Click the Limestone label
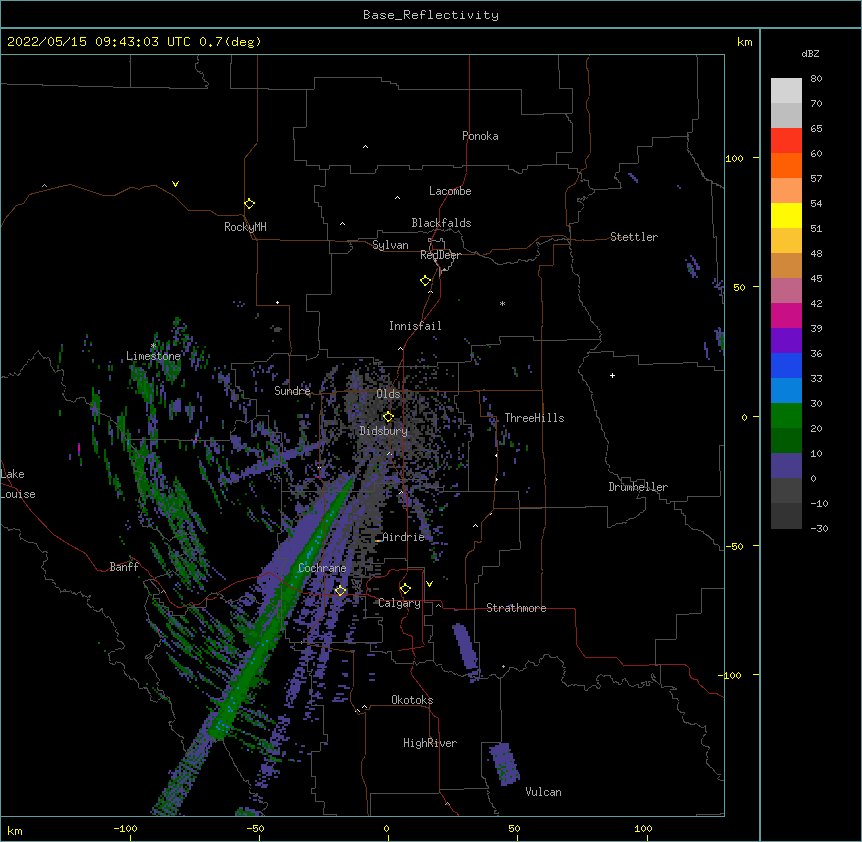Image resolution: width=862 pixels, height=842 pixels. (x=153, y=356)
